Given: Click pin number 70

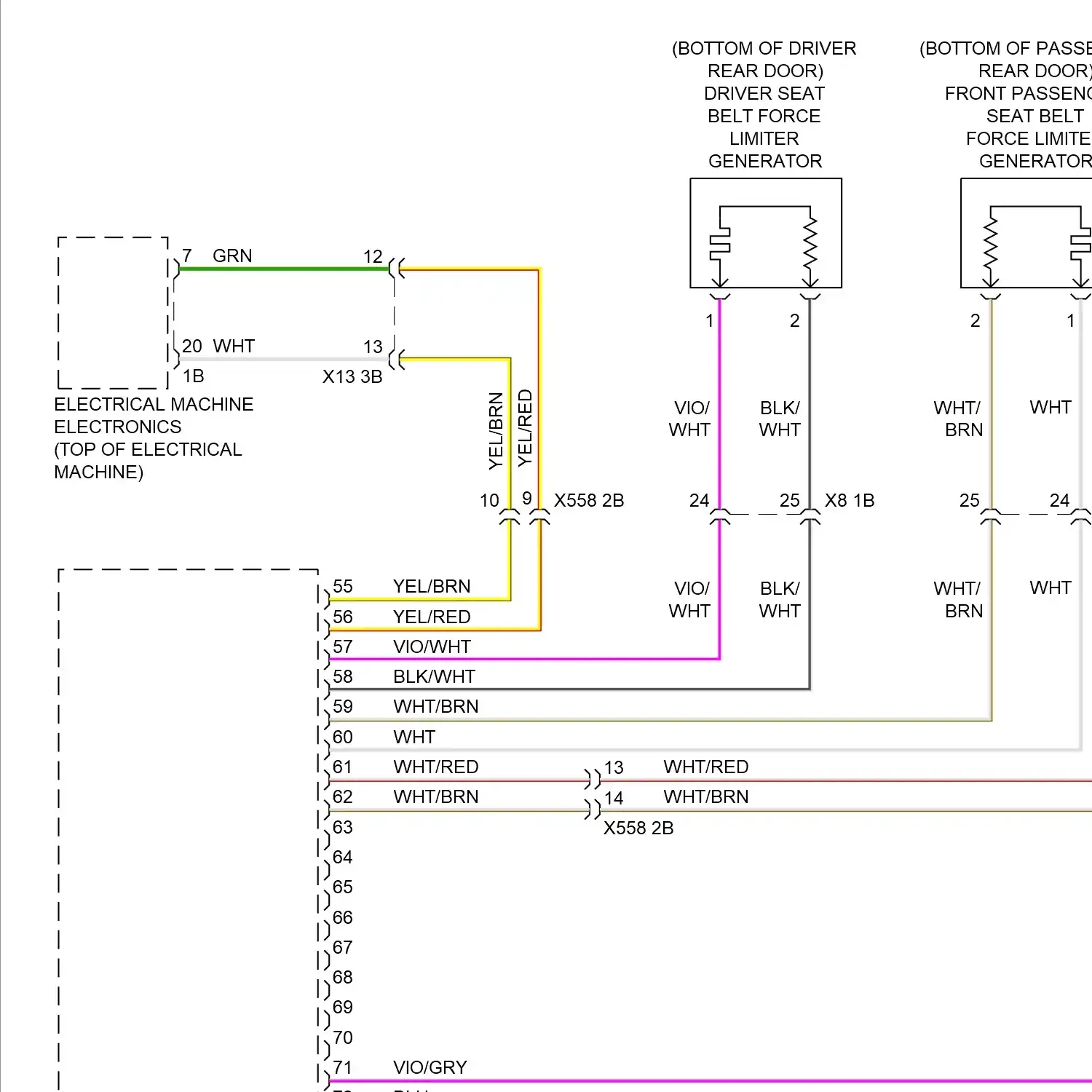Looking at the screenshot, I should (x=342, y=1038).
